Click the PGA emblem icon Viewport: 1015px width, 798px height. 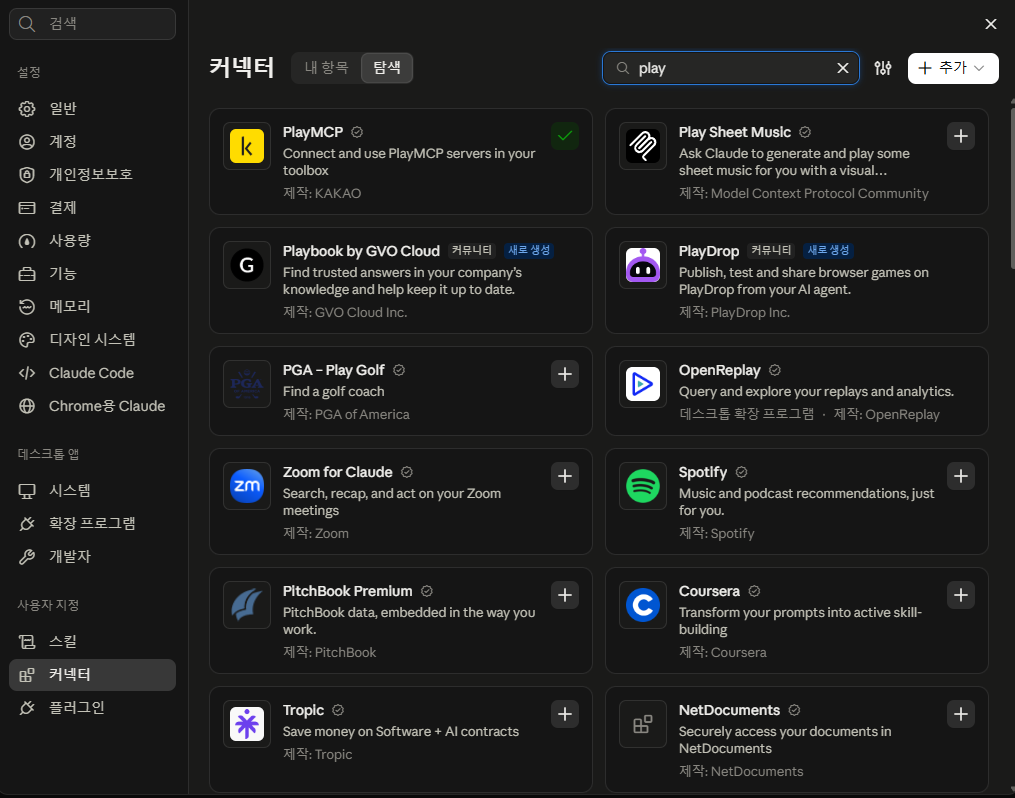tap(247, 384)
